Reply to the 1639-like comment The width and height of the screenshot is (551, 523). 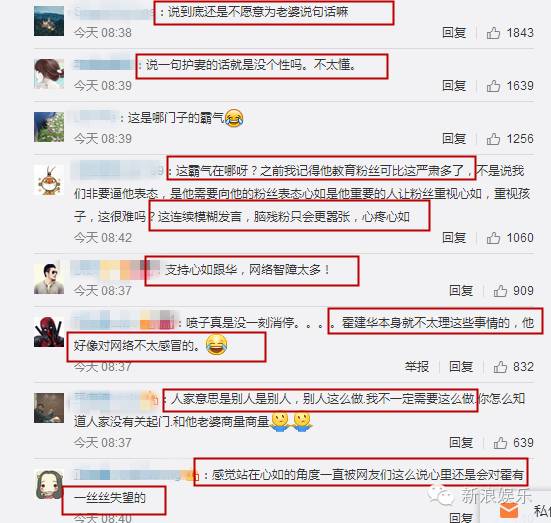tap(454, 85)
